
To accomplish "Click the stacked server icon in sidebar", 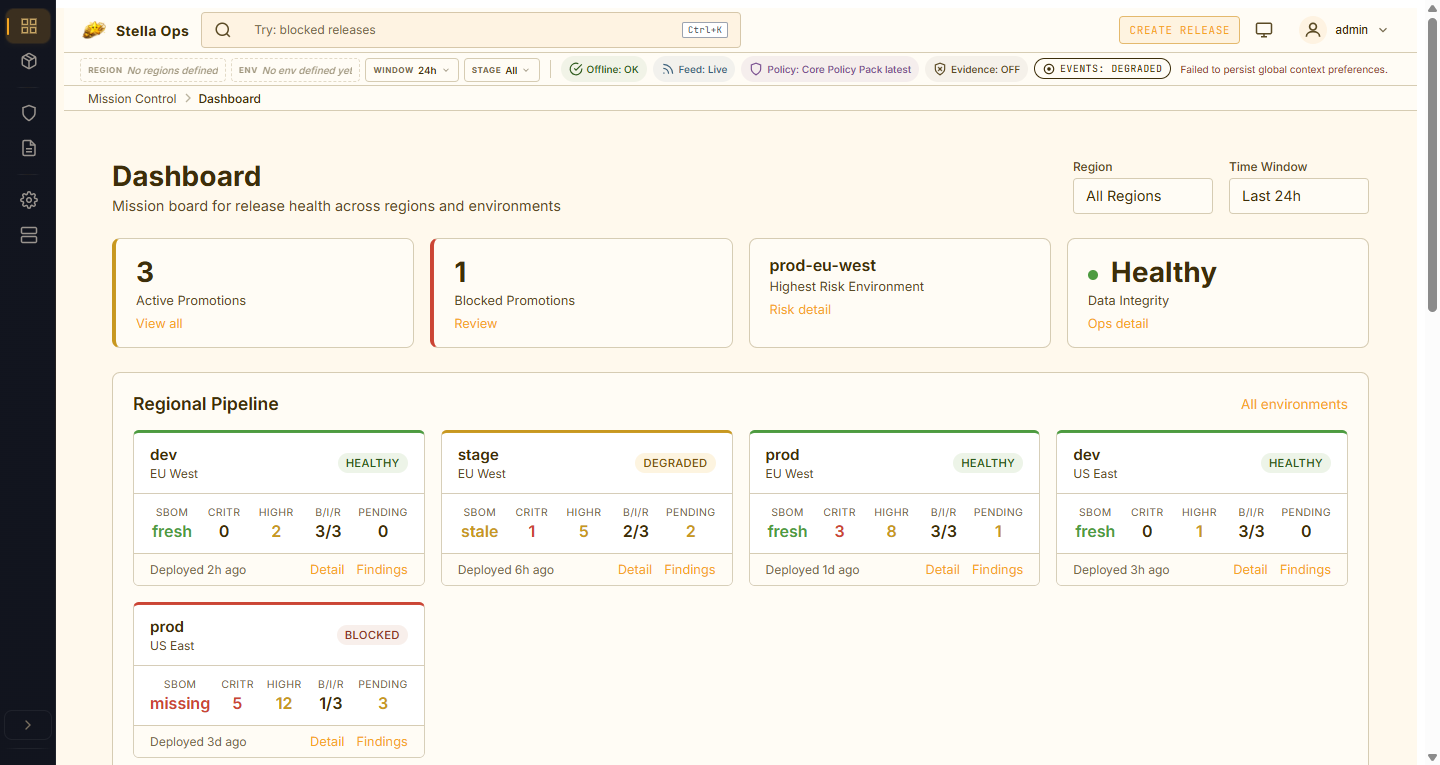I will 29,235.
